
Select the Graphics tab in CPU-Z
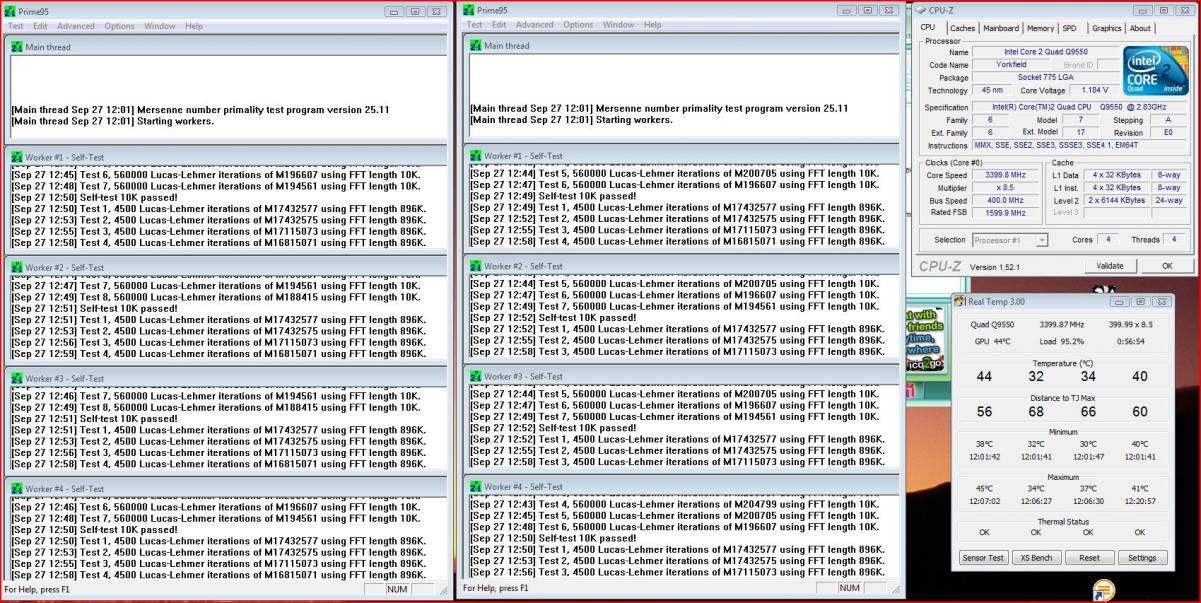(x=1106, y=28)
